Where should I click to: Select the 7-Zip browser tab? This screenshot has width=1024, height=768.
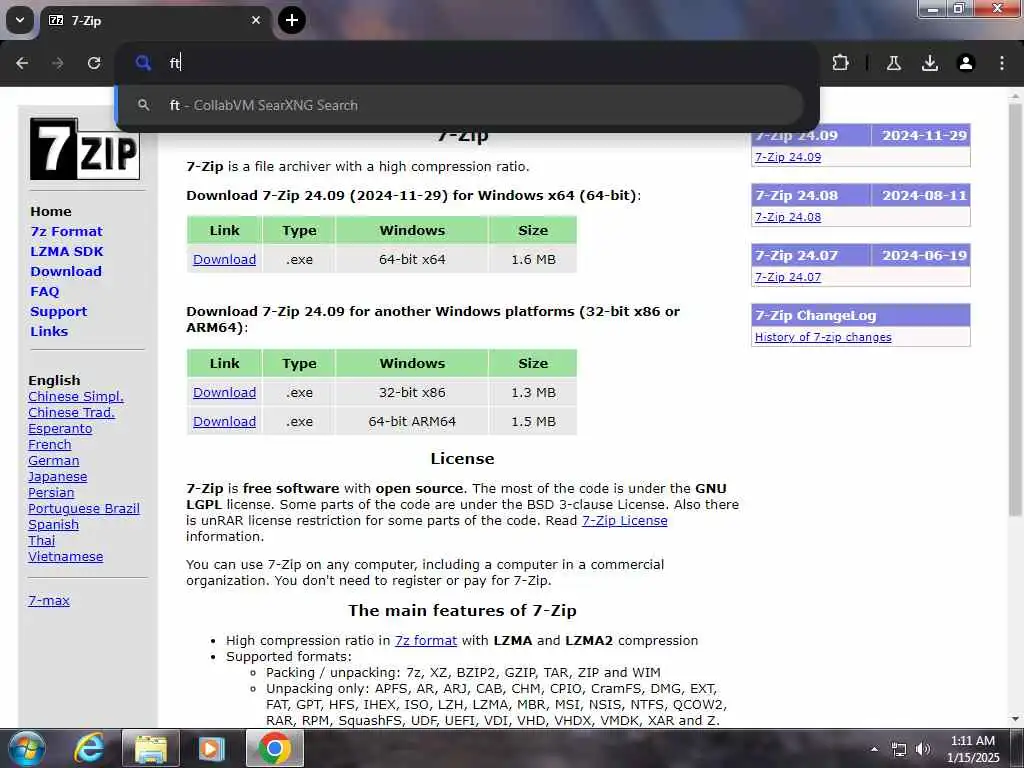pos(156,21)
